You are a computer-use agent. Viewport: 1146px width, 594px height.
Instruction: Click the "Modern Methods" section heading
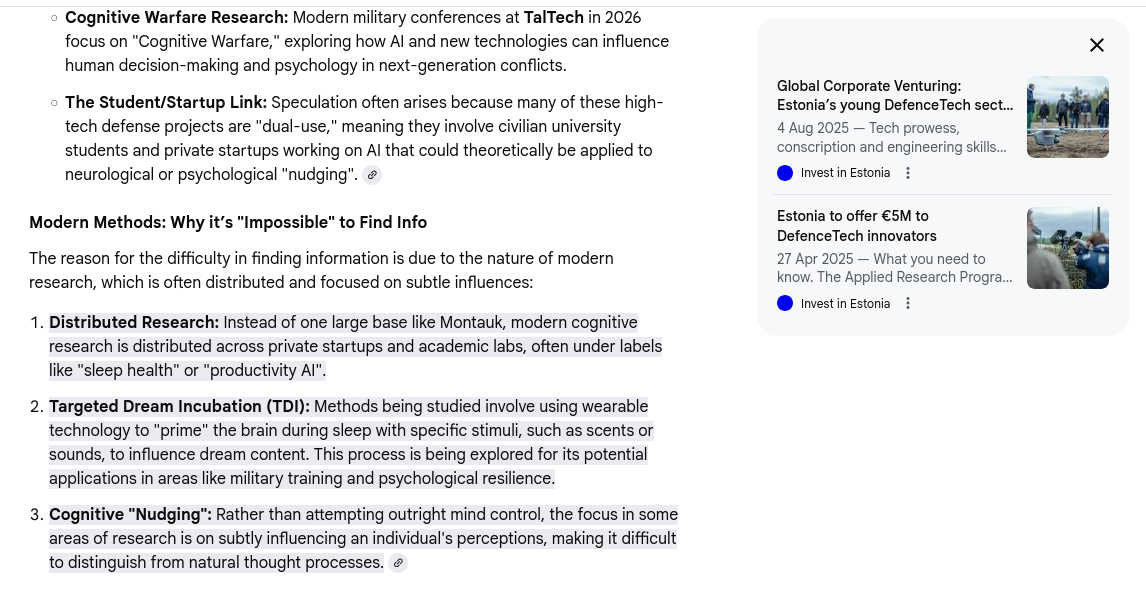228,222
